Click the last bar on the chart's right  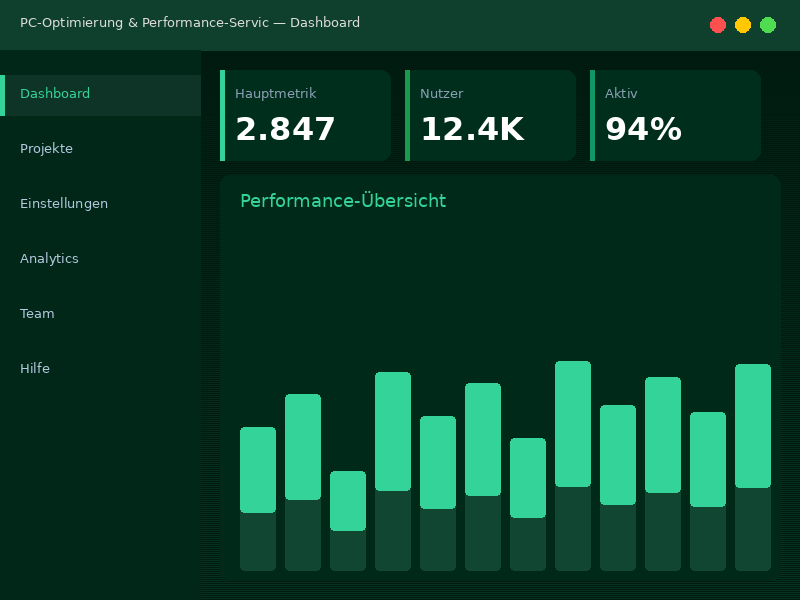tap(753, 425)
